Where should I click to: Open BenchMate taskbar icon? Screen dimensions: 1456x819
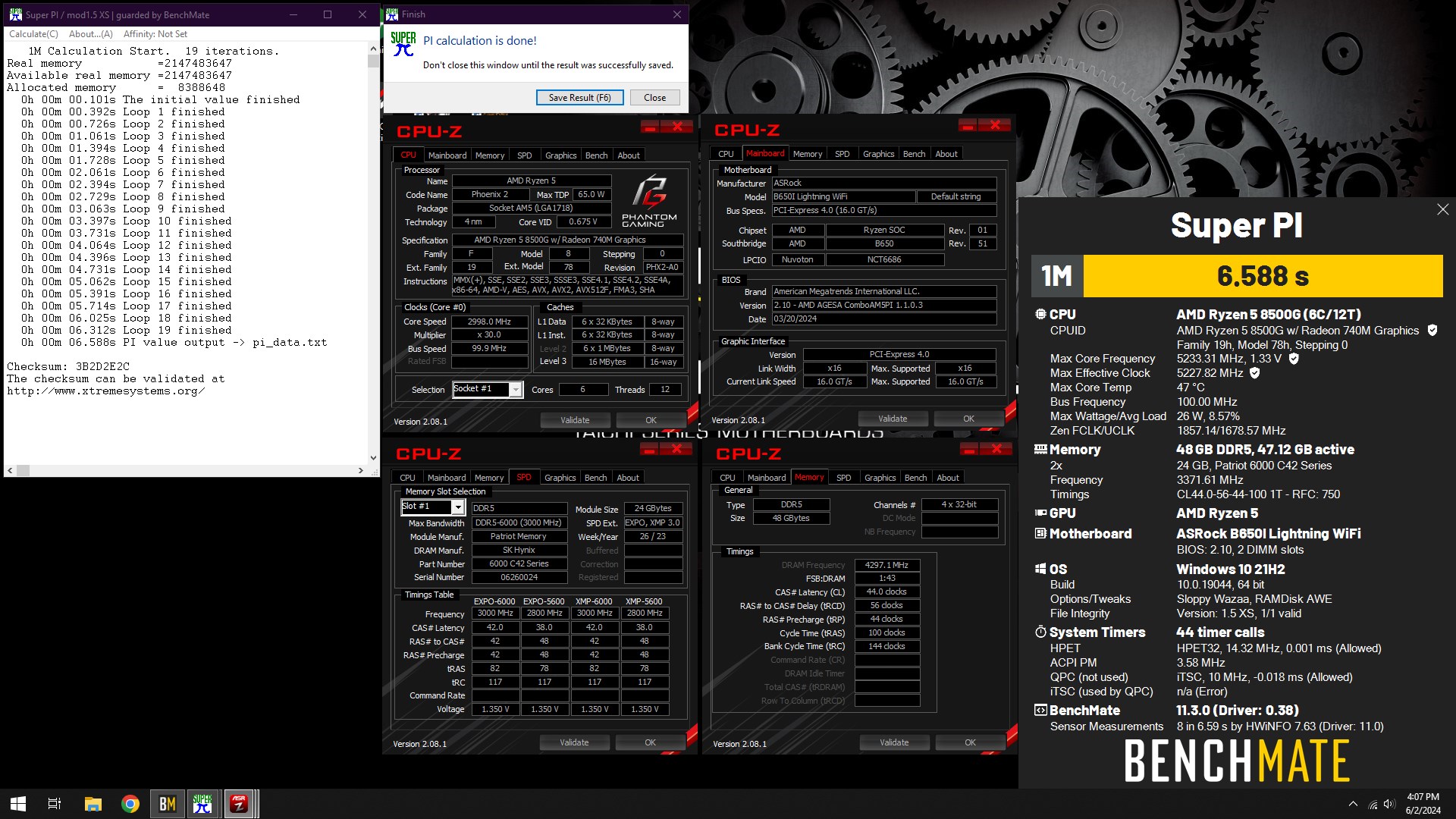(x=167, y=804)
